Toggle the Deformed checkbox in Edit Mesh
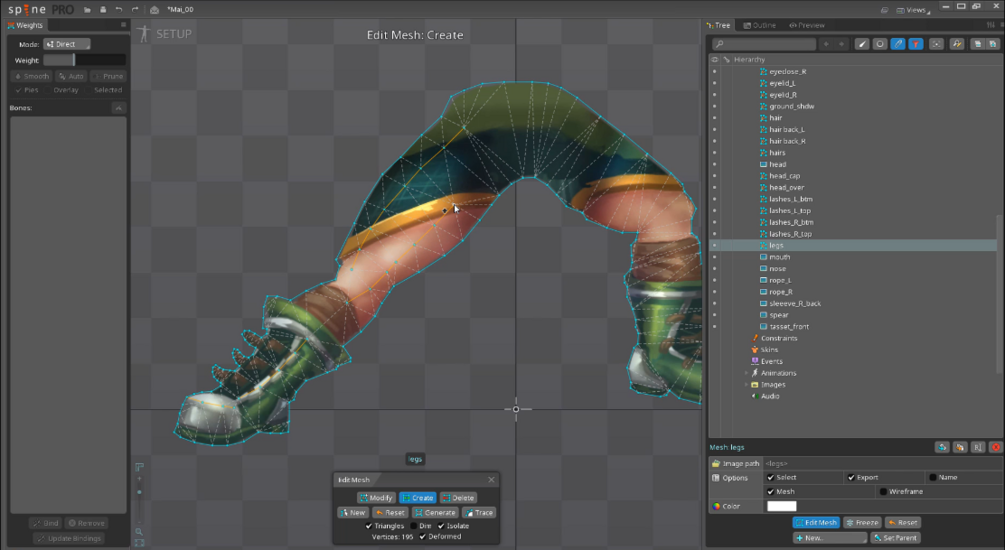The image size is (1005, 550). coord(422,537)
